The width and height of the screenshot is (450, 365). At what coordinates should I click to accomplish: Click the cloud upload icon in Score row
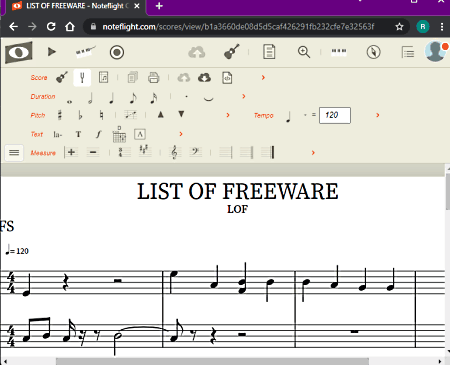[x=184, y=78]
